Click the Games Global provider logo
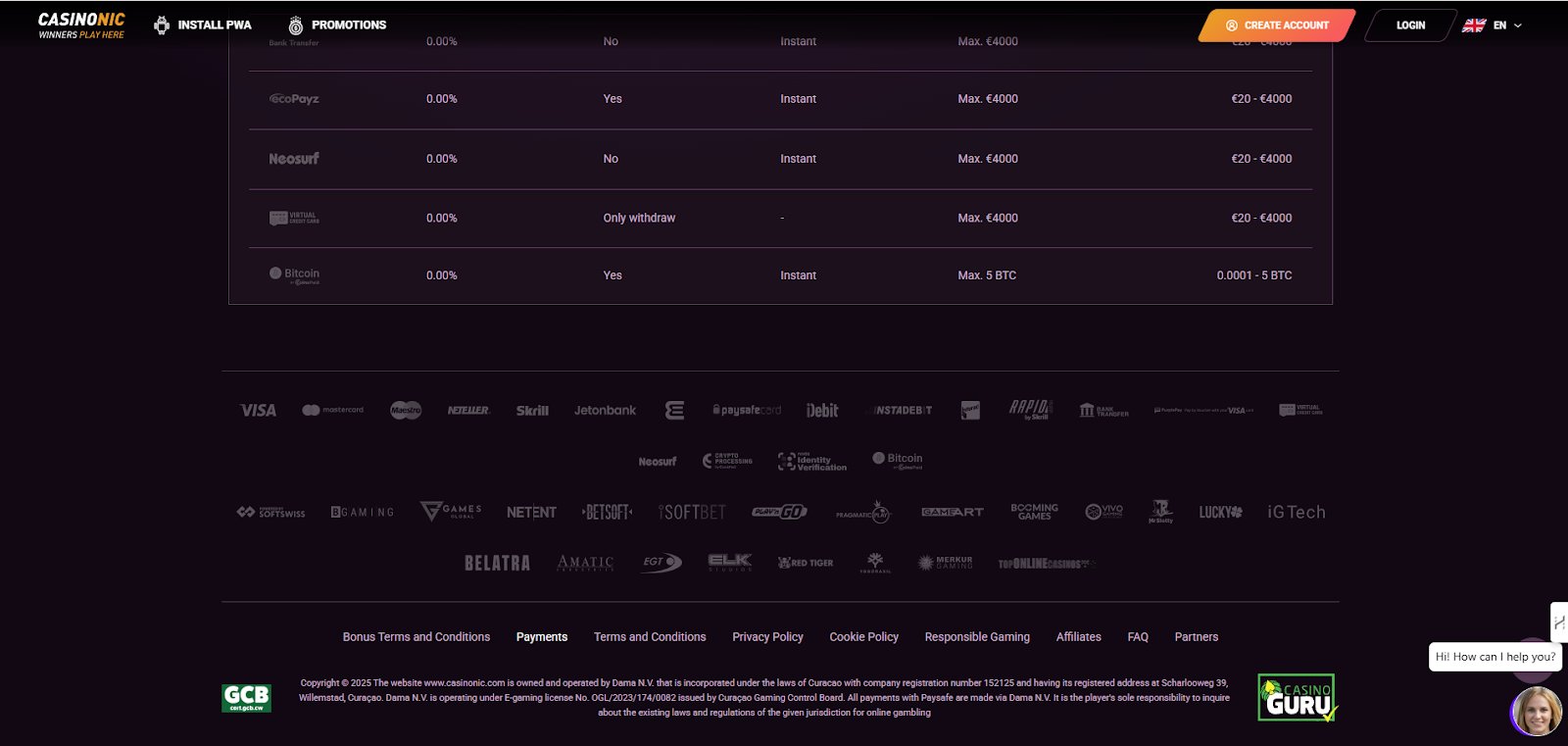This screenshot has width=1568, height=746. 451,511
